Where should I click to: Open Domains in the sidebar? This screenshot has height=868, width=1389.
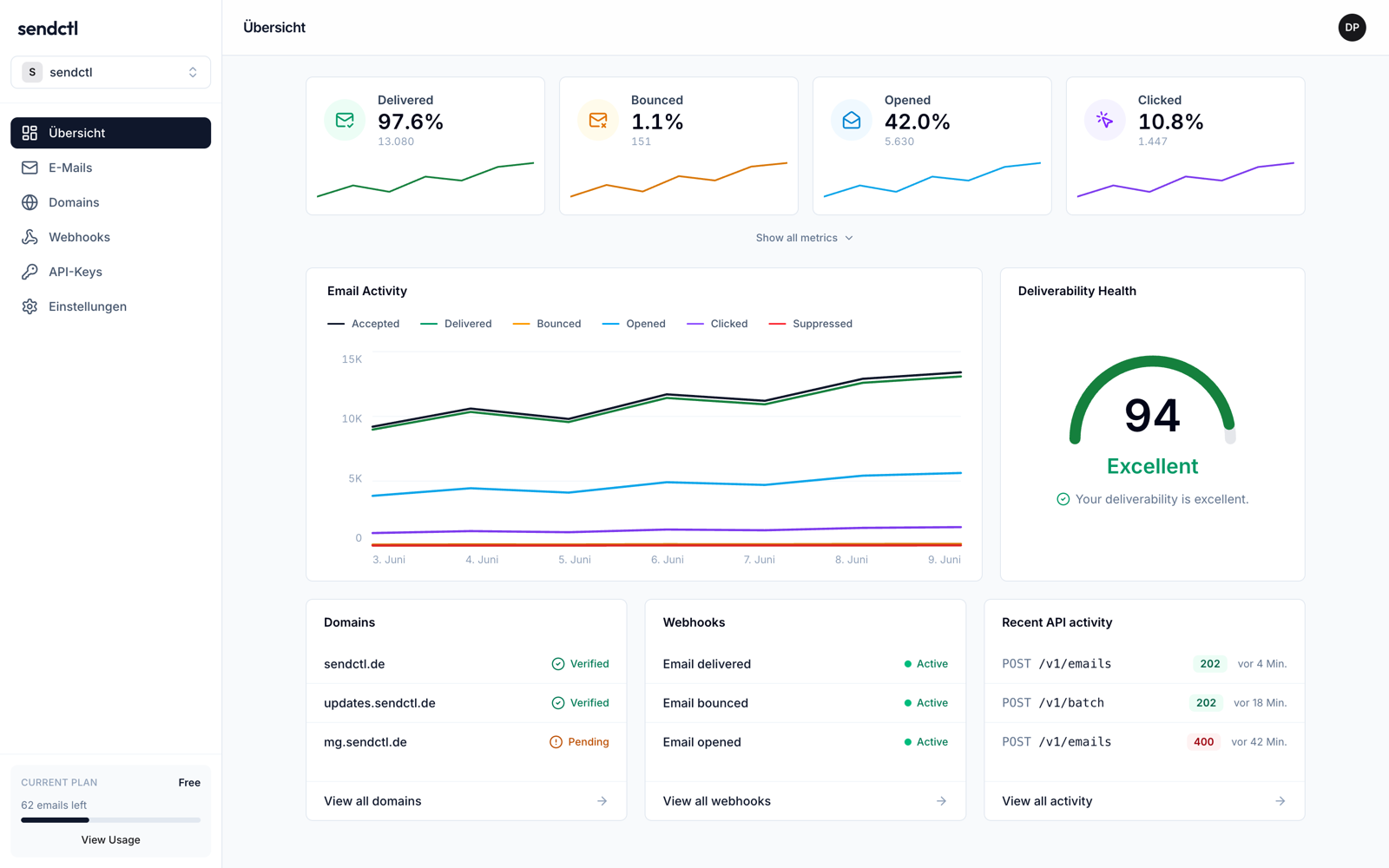point(110,202)
